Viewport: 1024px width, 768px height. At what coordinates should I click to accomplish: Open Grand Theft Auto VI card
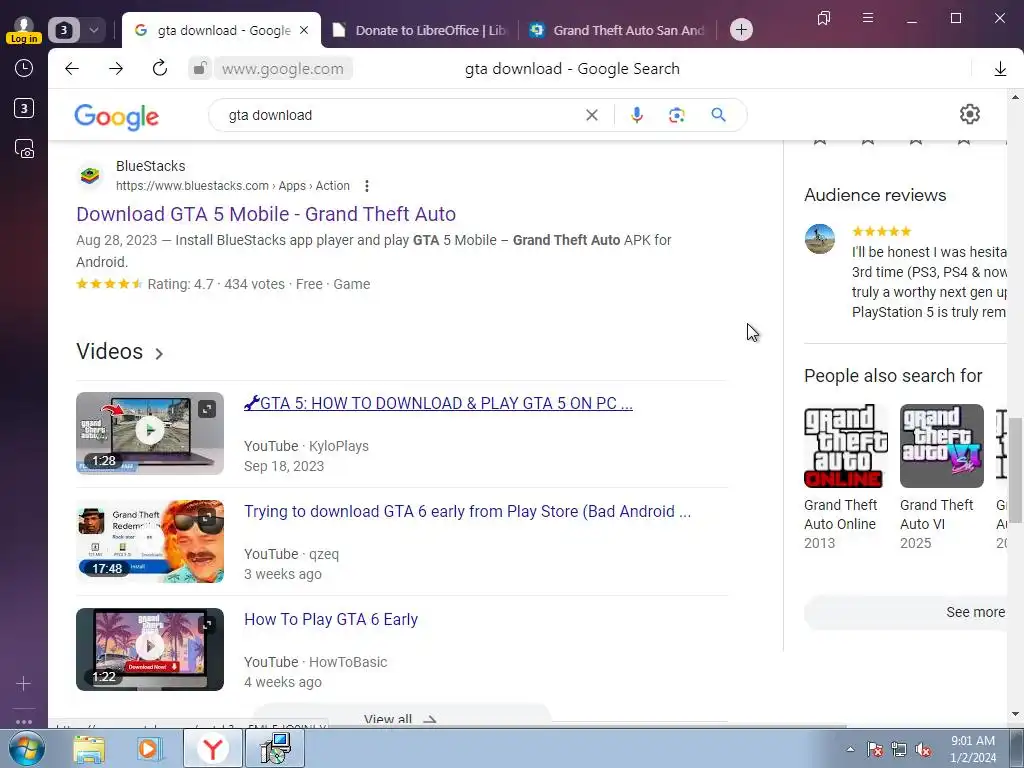point(941,477)
